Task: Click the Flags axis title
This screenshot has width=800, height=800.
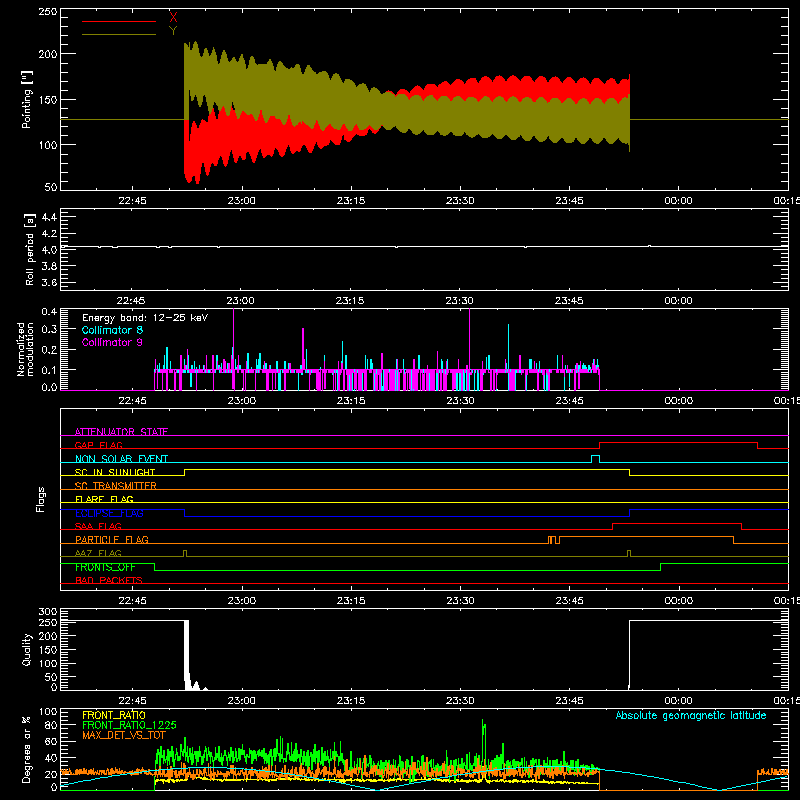Action: tap(41, 499)
